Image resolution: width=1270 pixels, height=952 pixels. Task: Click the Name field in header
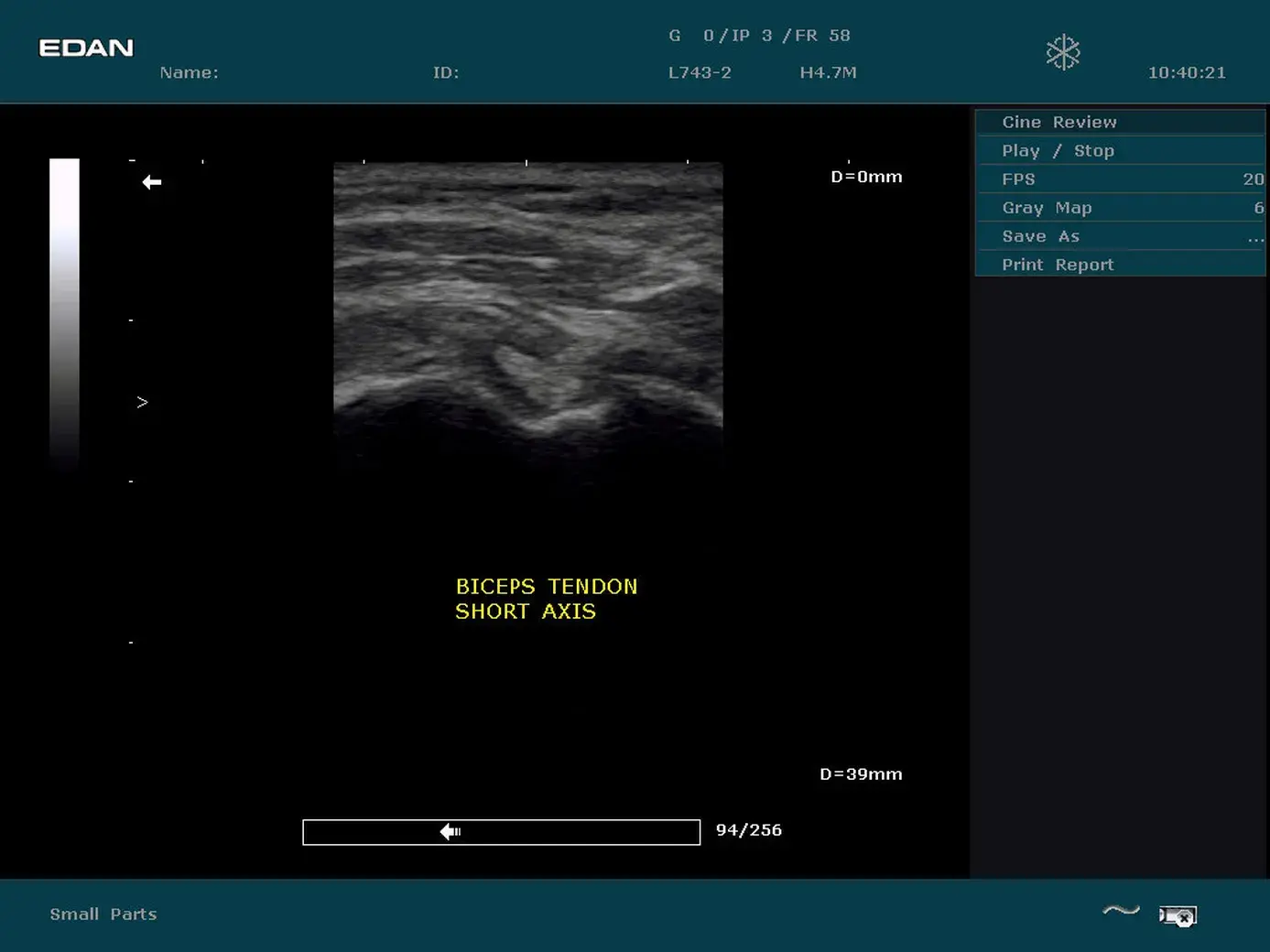[x=190, y=72]
